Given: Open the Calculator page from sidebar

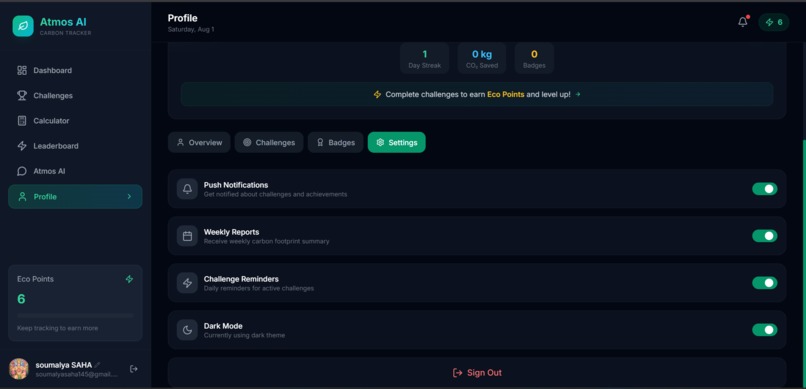Looking at the screenshot, I should [x=75, y=121].
